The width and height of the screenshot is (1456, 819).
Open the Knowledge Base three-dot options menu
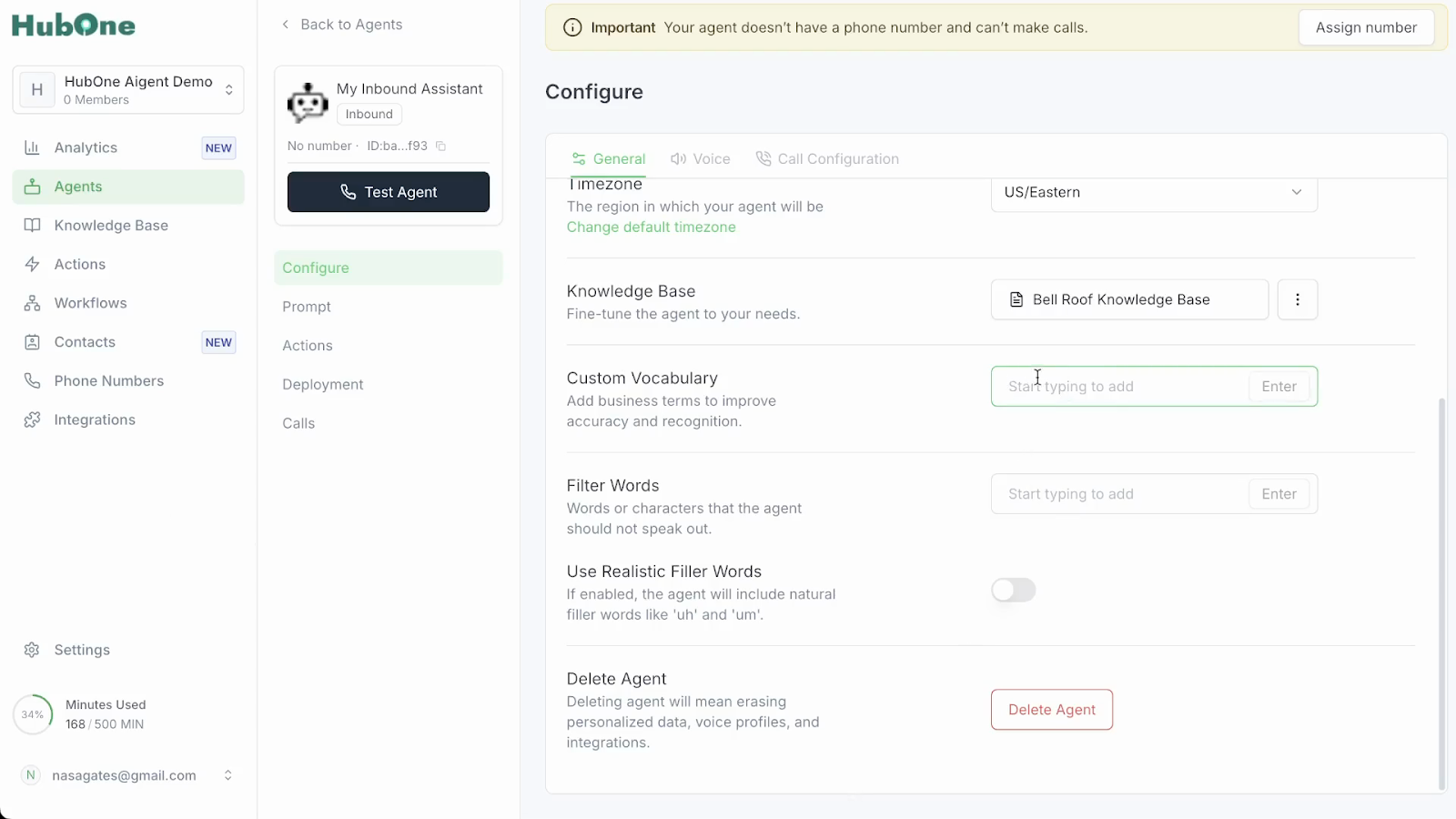coord(1298,299)
